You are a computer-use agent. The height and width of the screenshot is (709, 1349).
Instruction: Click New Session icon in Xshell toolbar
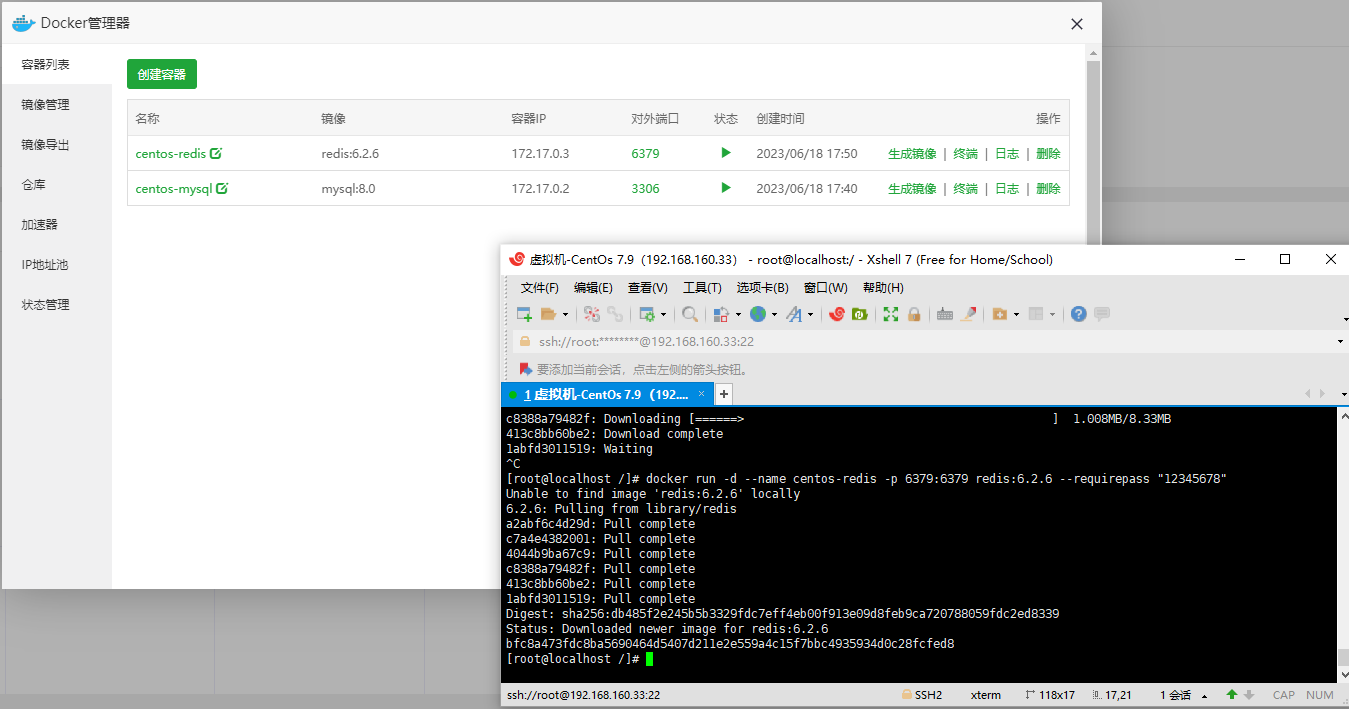[524, 314]
